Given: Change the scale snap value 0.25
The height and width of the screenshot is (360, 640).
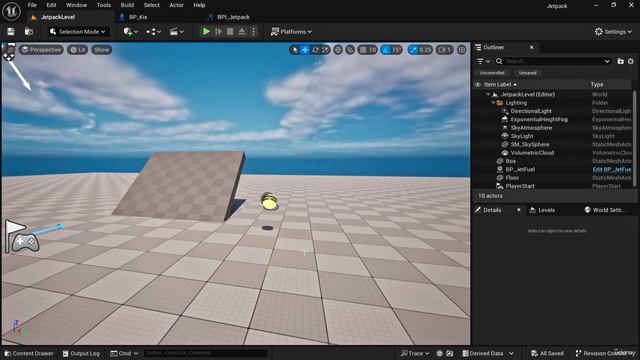Looking at the screenshot, I should [425, 50].
